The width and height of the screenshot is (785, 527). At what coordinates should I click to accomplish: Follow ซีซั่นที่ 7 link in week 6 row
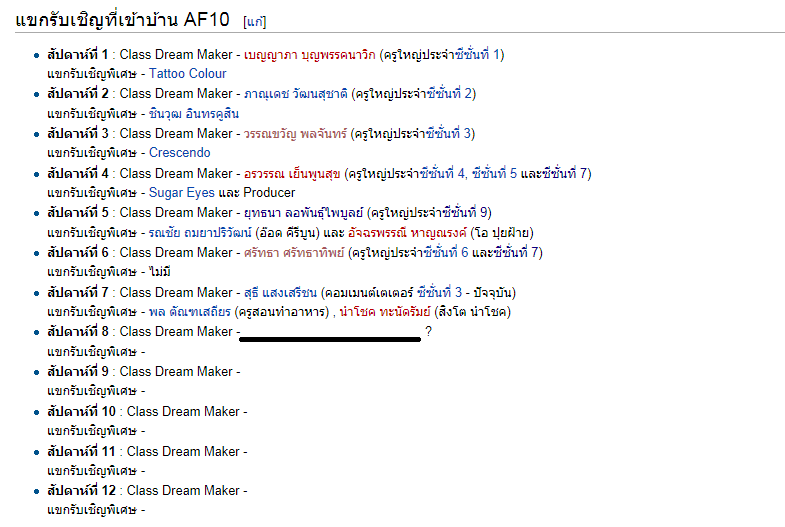[x=516, y=253]
